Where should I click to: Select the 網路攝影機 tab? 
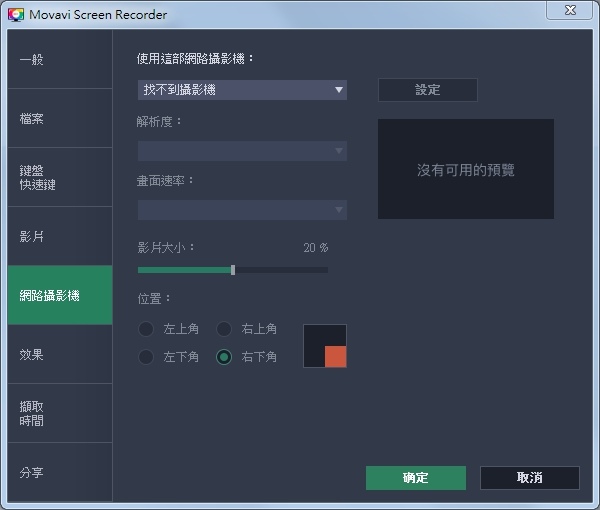click(x=60, y=295)
